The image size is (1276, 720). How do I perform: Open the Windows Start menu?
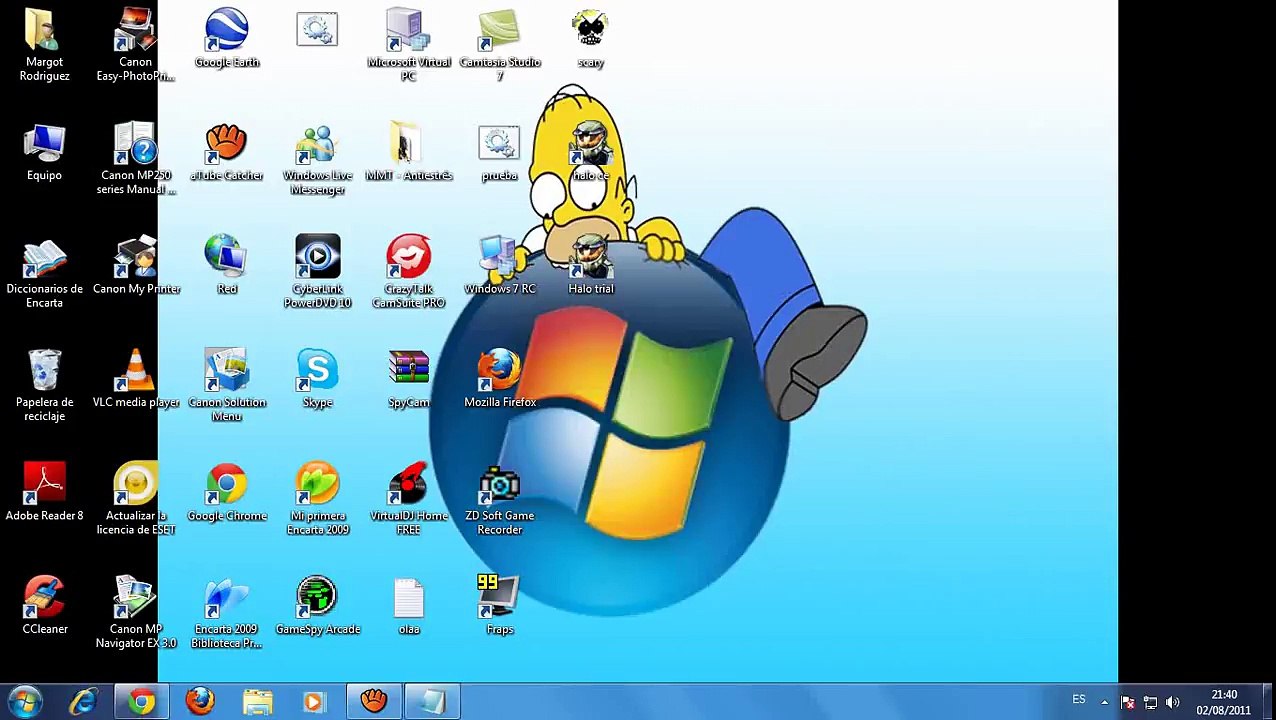25,702
